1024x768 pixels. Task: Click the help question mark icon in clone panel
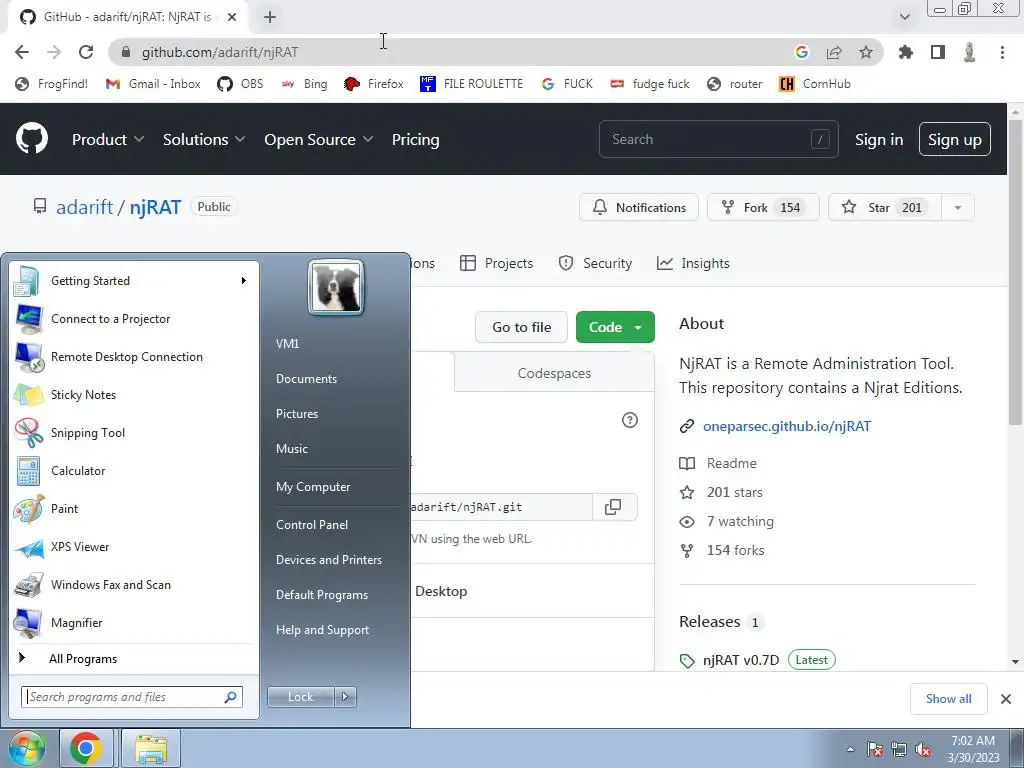(x=630, y=420)
